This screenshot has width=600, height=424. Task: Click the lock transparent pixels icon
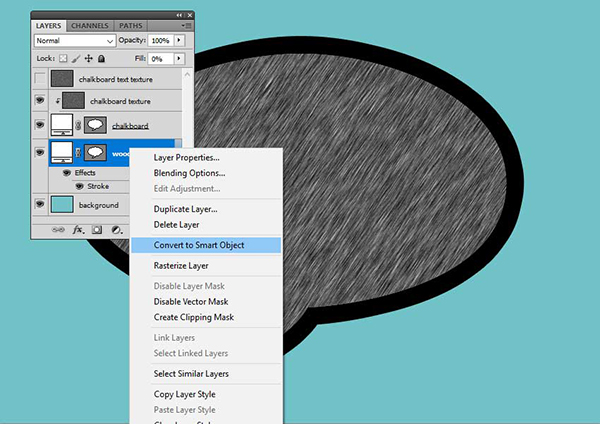[61, 59]
